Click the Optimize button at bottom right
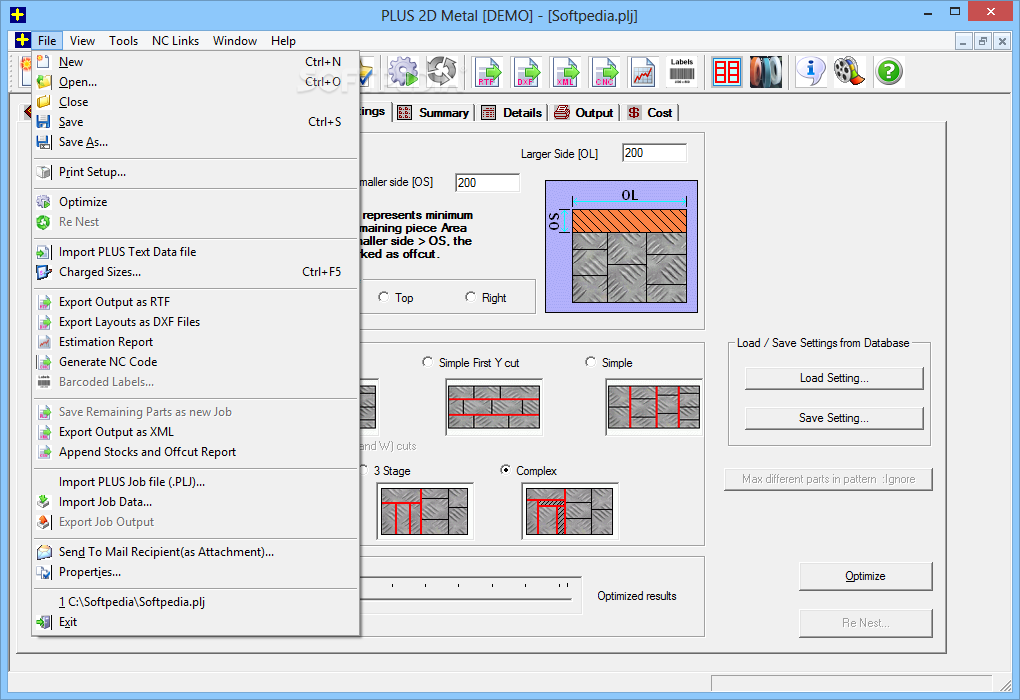The height and width of the screenshot is (700, 1020). click(865, 576)
